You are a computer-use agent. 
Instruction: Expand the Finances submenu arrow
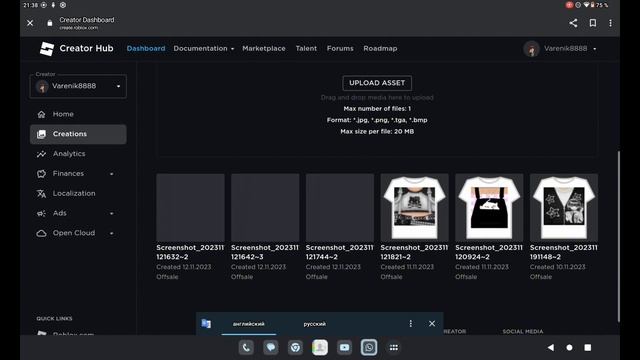click(111, 174)
